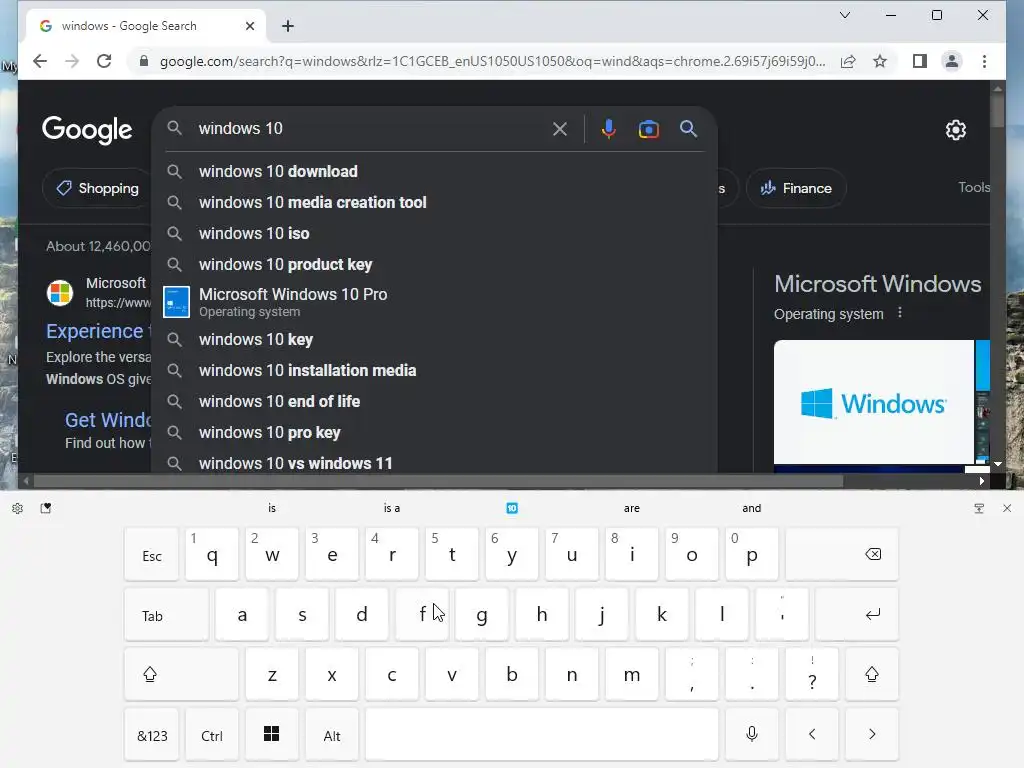Screen dimensions: 1024x768
Task: Click the Chrome back arrow
Action: point(40,61)
